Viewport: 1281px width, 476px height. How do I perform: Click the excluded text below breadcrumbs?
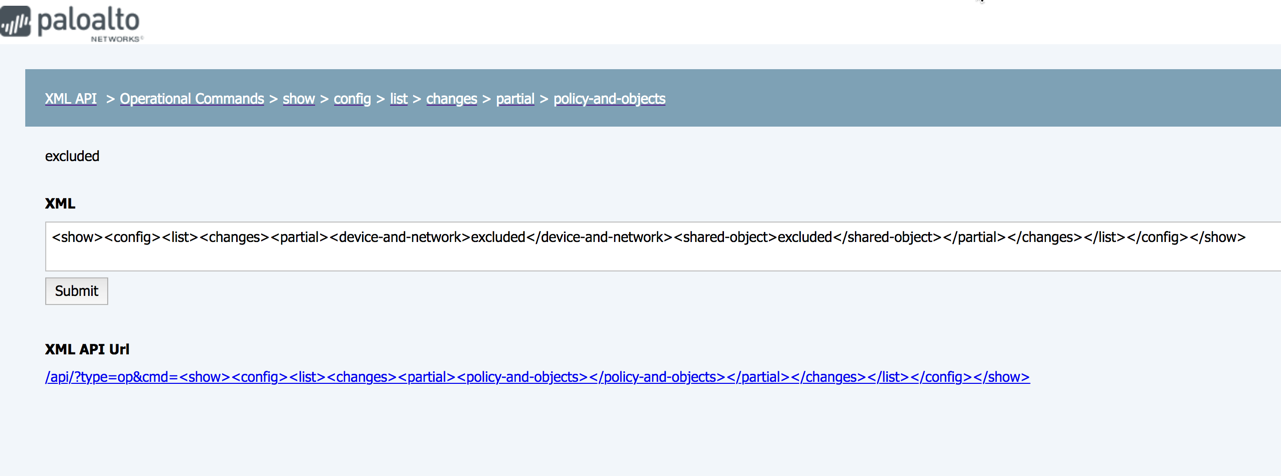pos(72,156)
